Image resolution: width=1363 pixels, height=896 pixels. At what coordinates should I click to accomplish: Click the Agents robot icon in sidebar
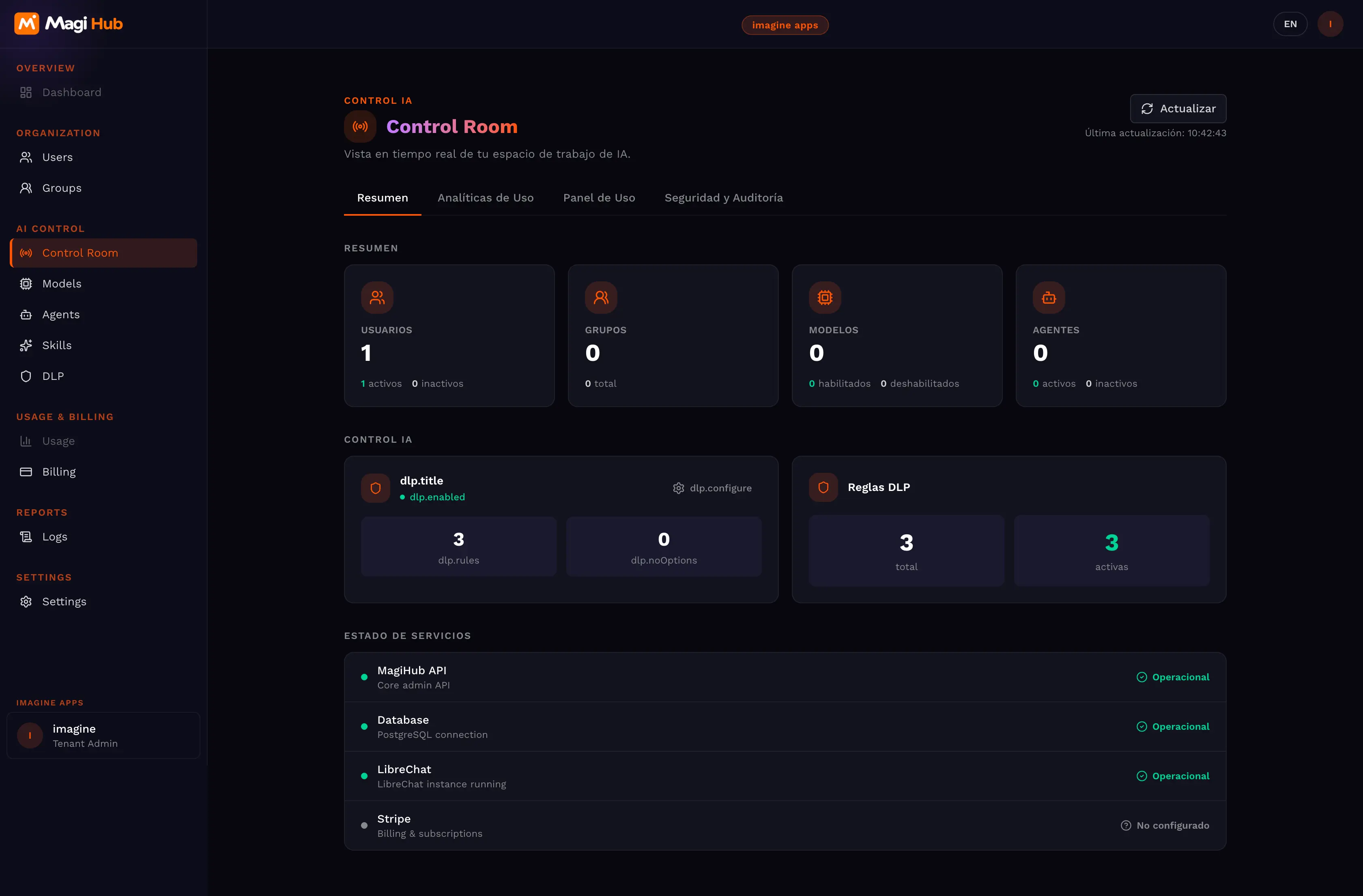(26, 314)
